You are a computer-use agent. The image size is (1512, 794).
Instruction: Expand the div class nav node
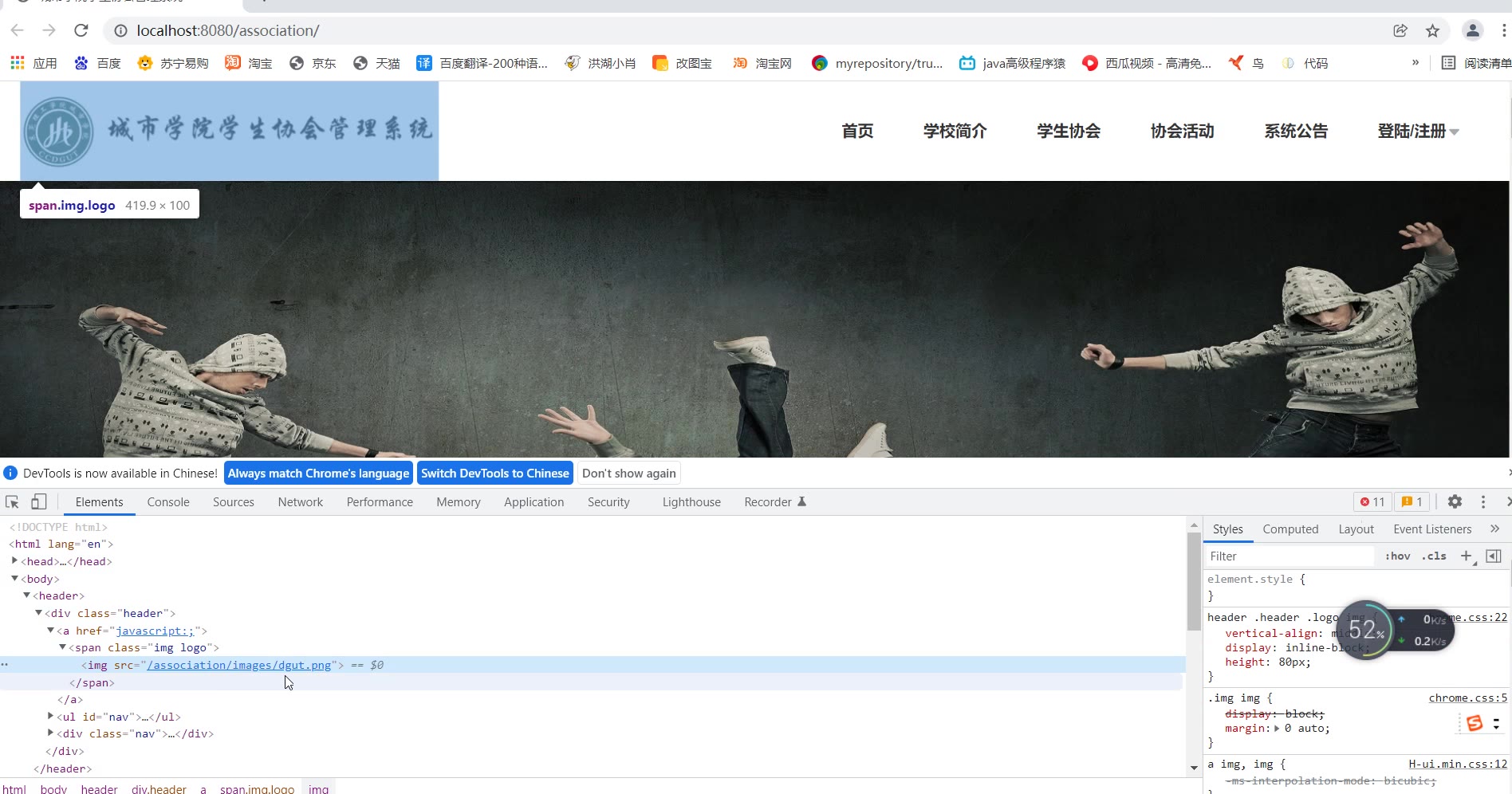(x=51, y=733)
